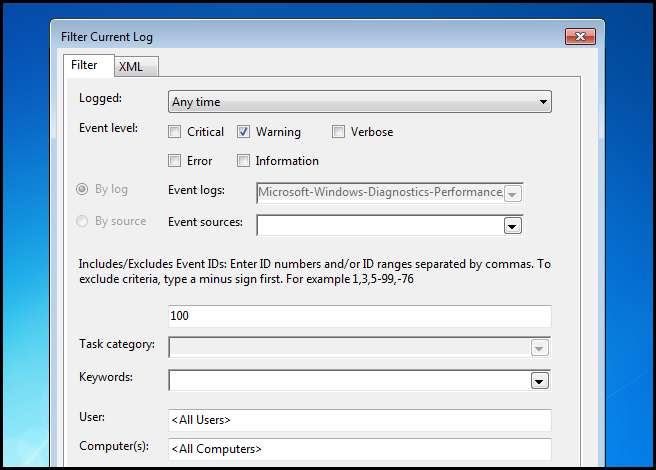Switch to the XML tab
This screenshot has height=470, width=656.
[136, 67]
